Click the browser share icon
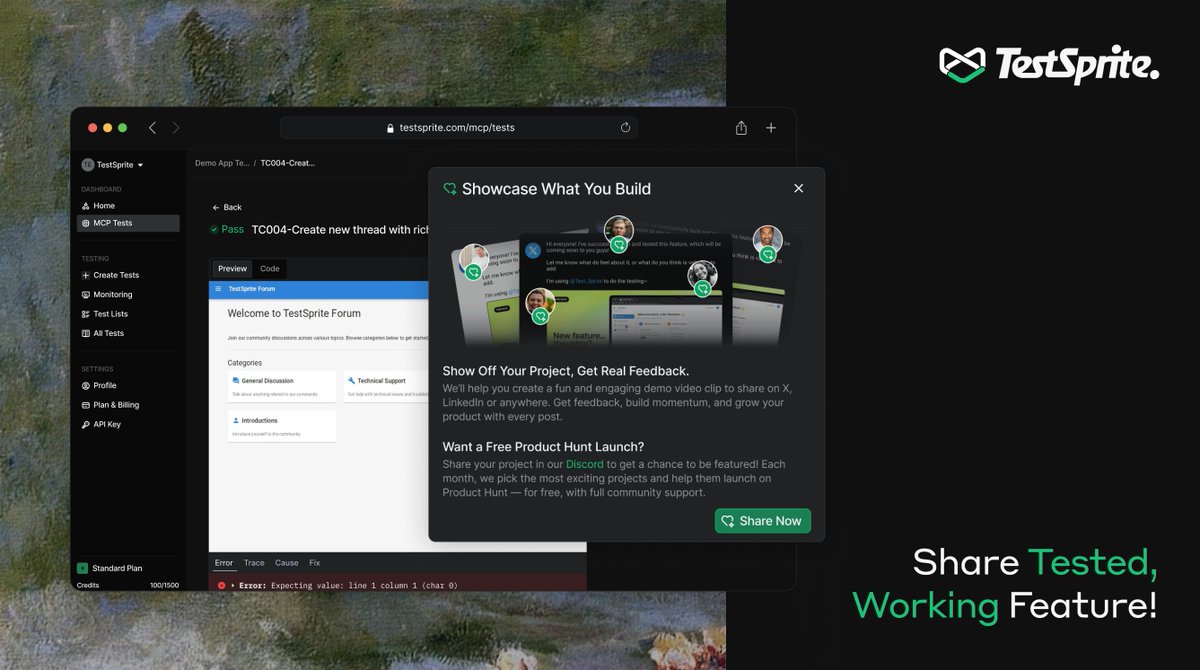The height and width of the screenshot is (670, 1200). pos(741,128)
